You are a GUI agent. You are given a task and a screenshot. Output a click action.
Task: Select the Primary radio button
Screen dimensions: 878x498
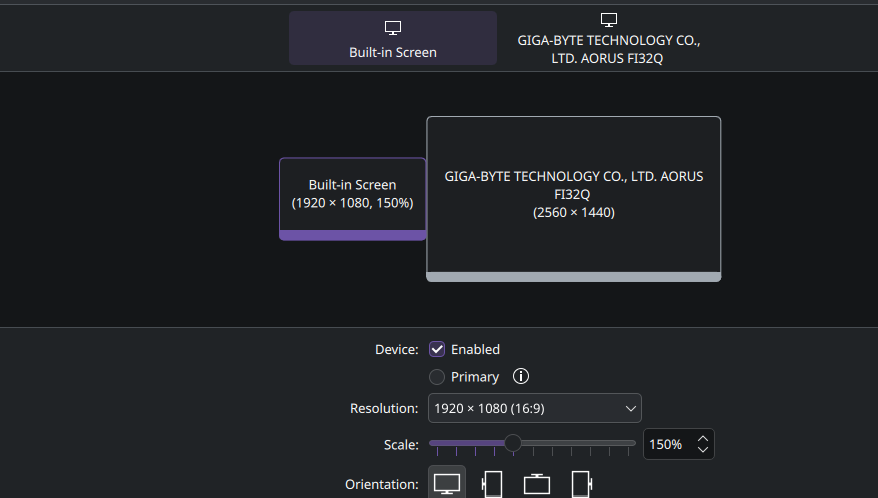[x=437, y=377]
